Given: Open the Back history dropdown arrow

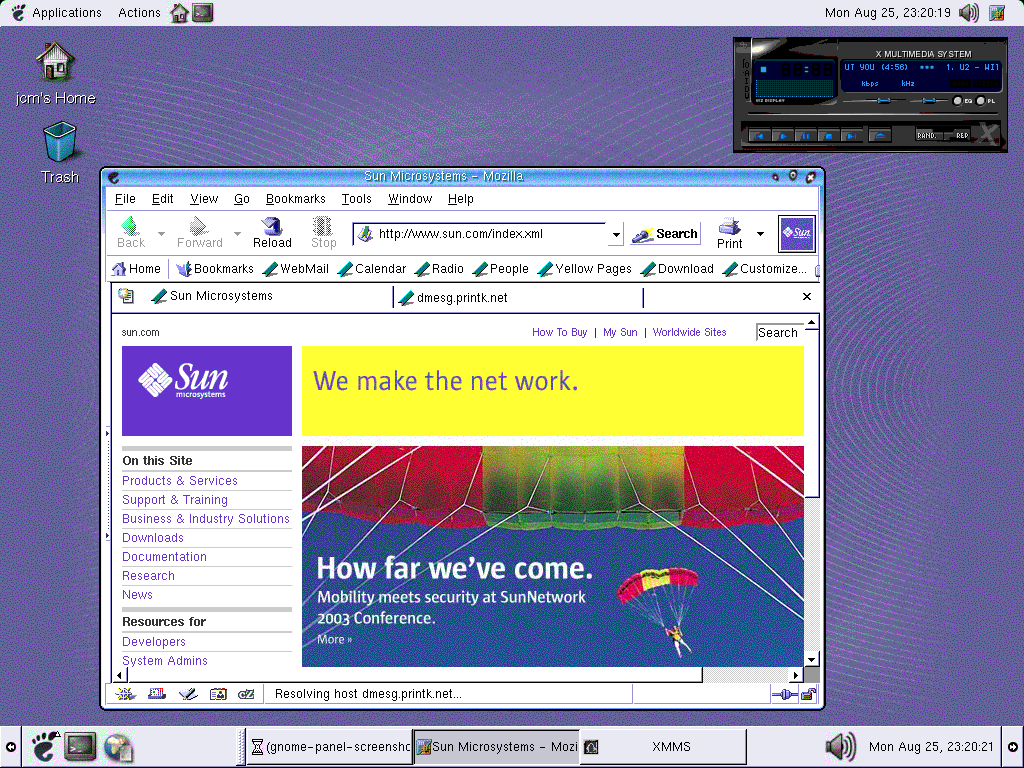Looking at the screenshot, I should [x=161, y=234].
